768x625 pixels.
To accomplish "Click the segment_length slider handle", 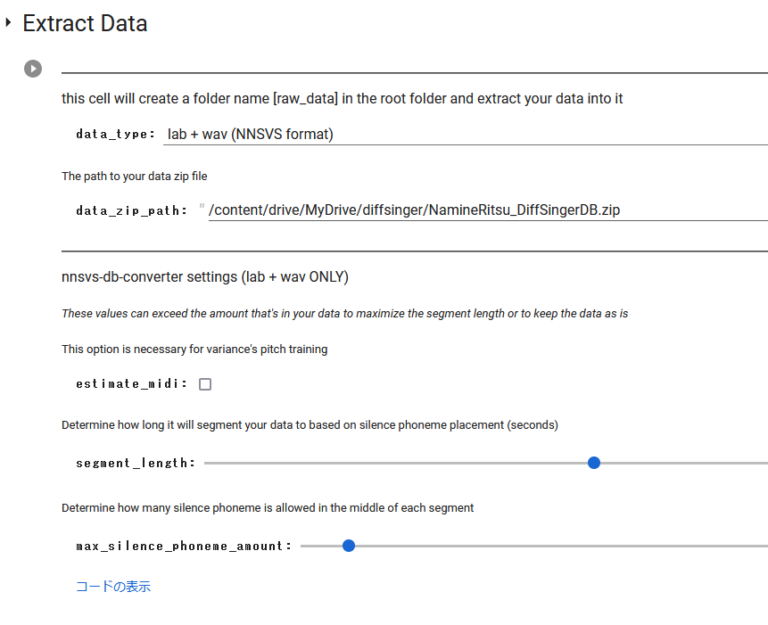I will pyautogui.click(x=594, y=463).
